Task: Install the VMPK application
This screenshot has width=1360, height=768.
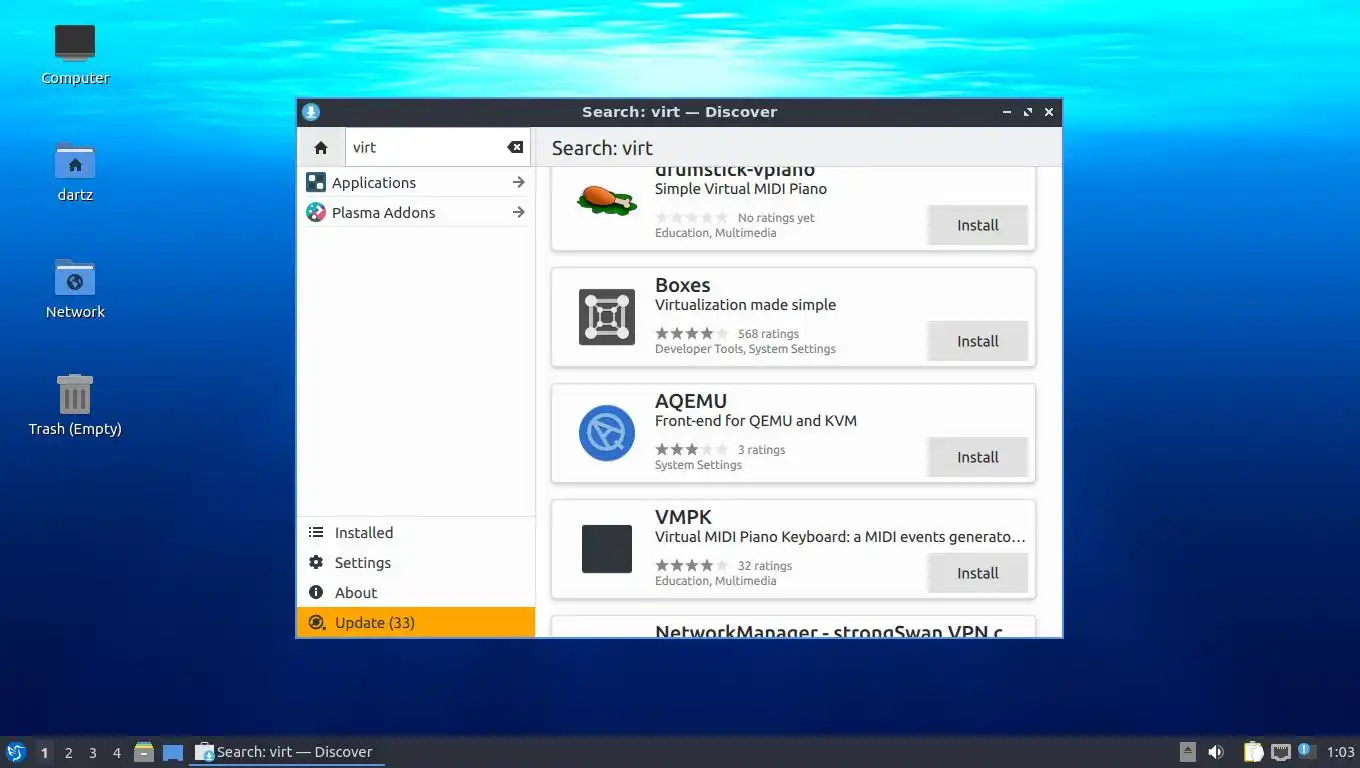Action: [978, 573]
